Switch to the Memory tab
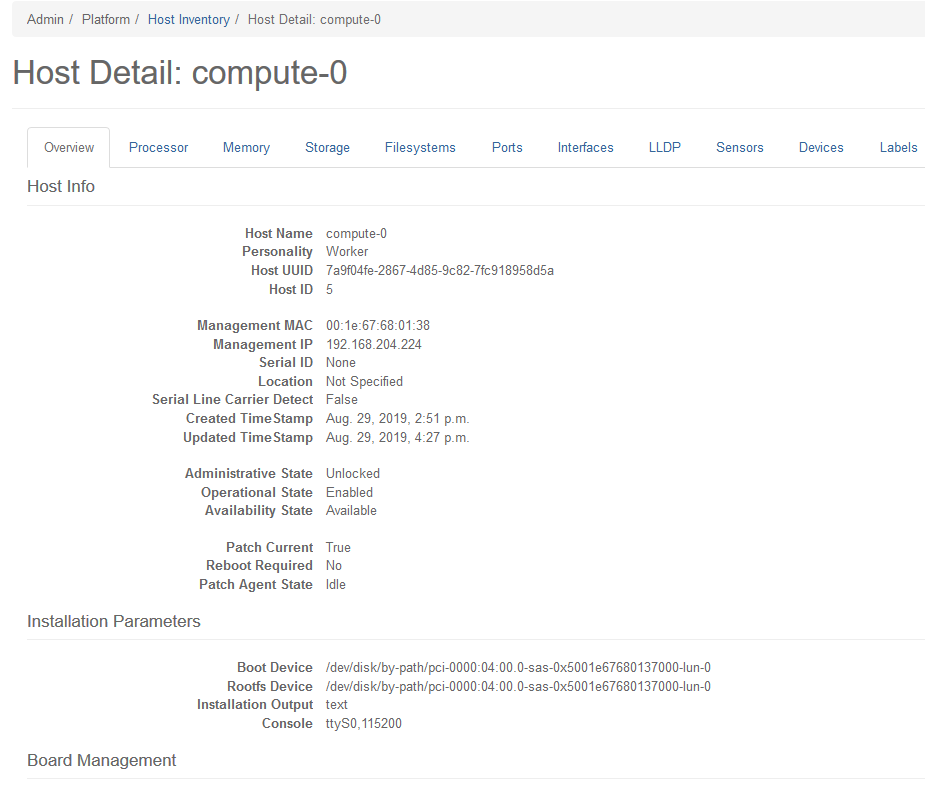This screenshot has width=925, height=792. (246, 147)
